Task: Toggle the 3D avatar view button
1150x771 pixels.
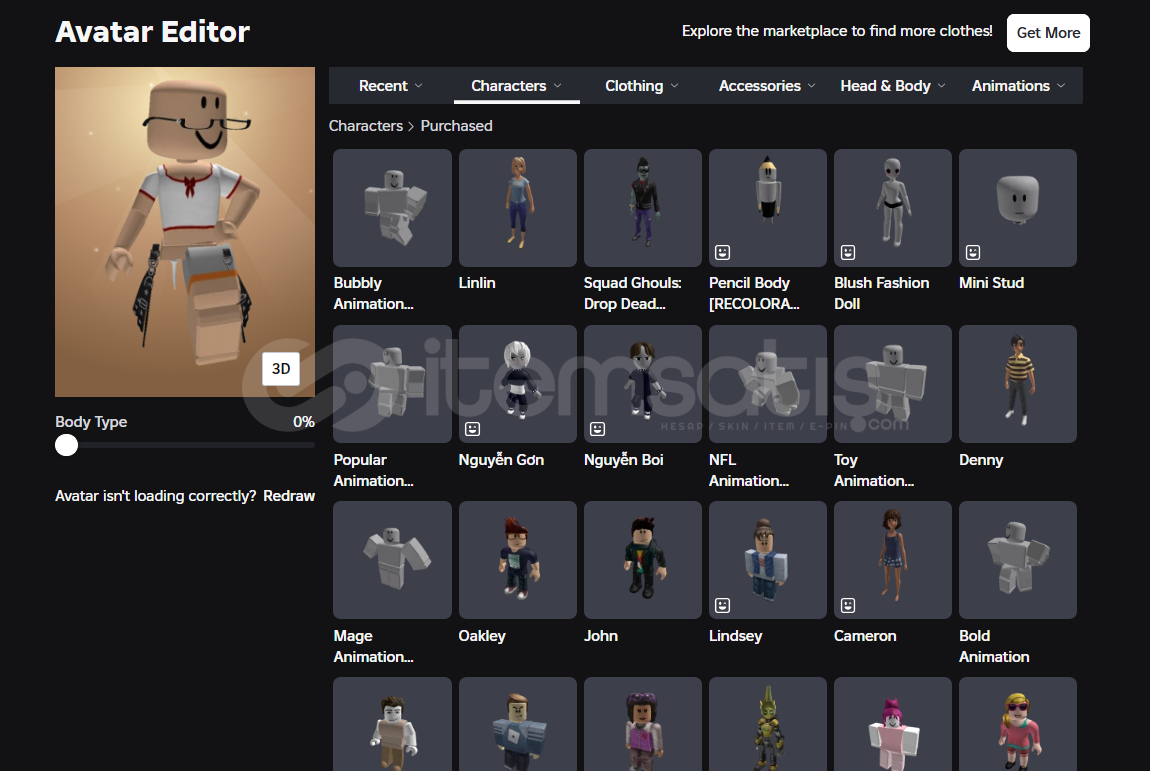Action: (x=281, y=368)
